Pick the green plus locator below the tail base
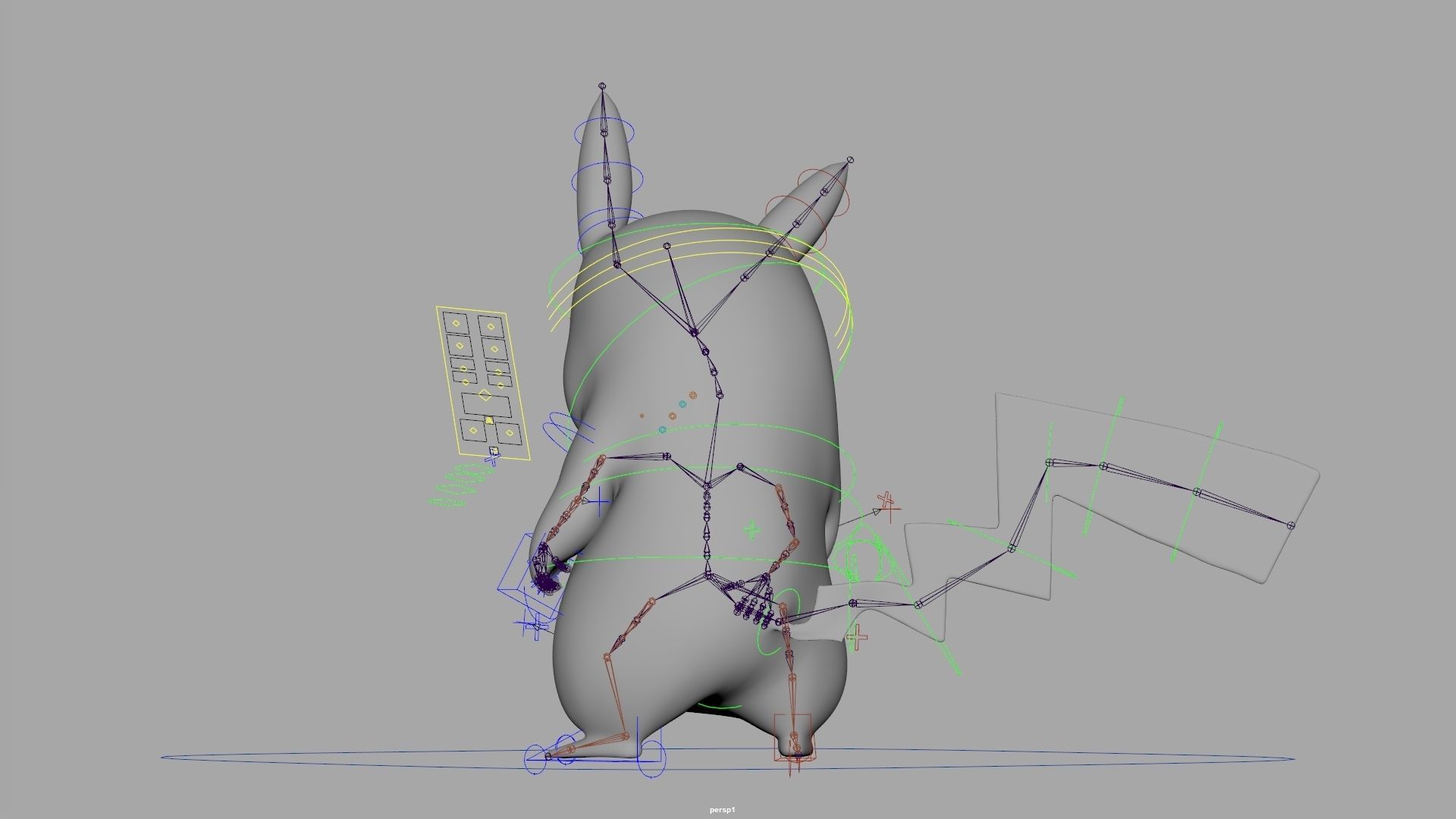This screenshot has width=1456, height=819. click(x=857, y=638)
